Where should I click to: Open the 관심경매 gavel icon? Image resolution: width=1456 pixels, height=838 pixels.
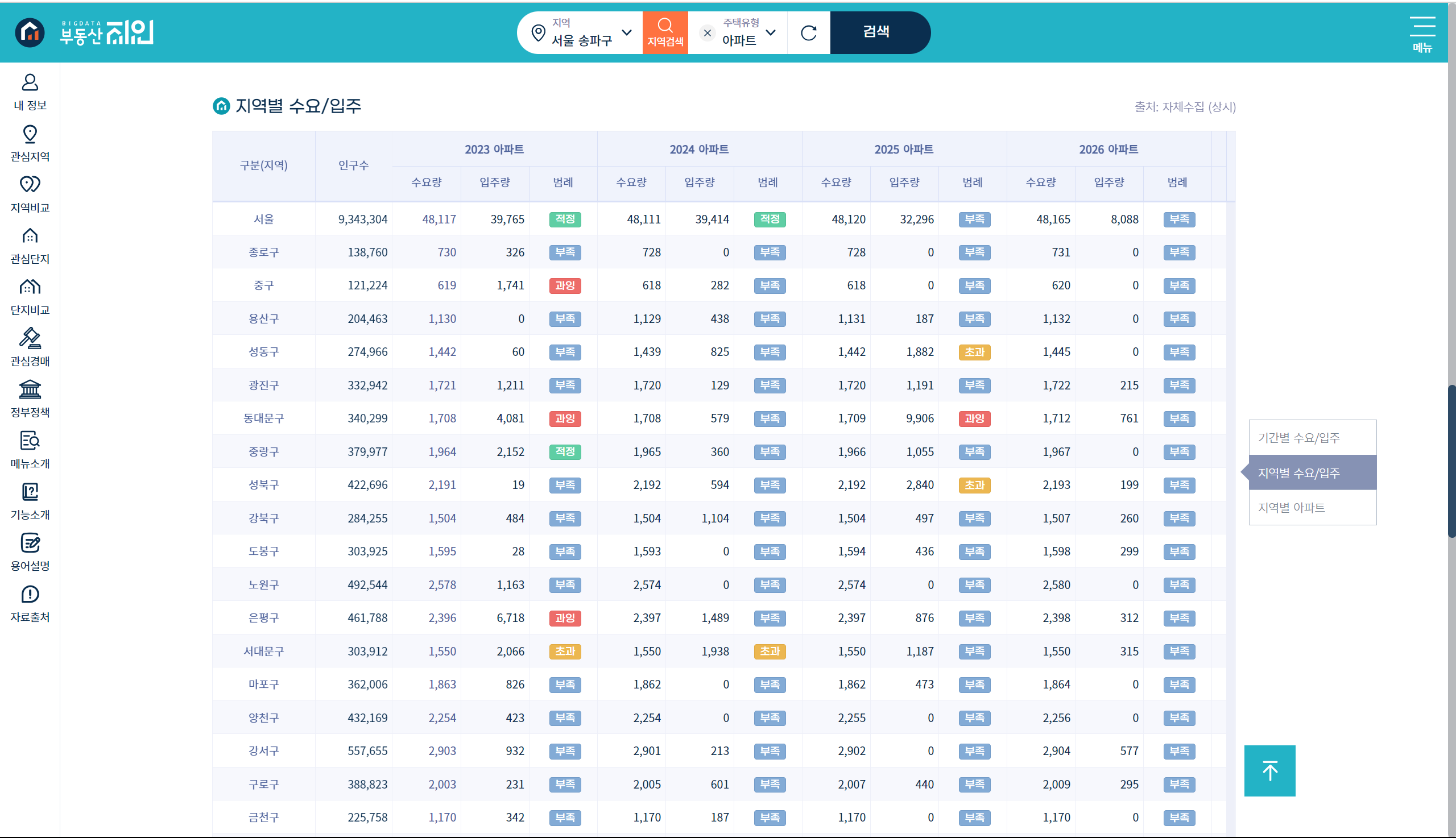click(30, 339)
